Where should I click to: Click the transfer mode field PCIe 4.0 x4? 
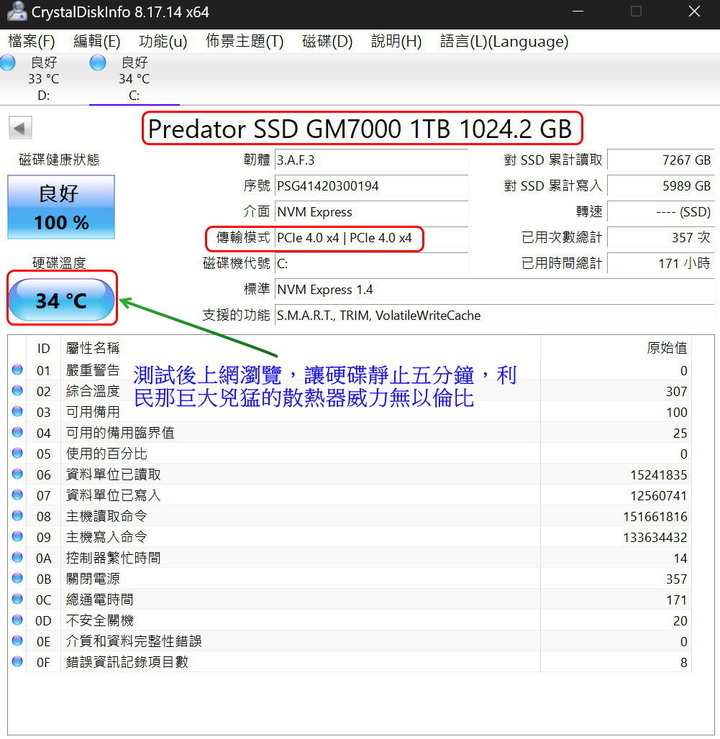click(371, 238)
